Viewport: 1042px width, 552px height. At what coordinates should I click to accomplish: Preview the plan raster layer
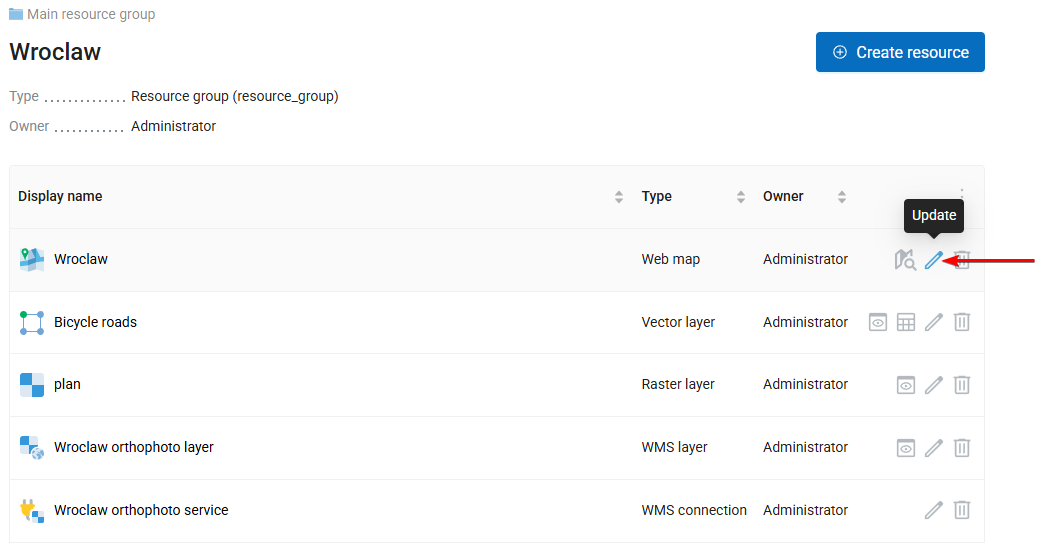coord(905,385)
